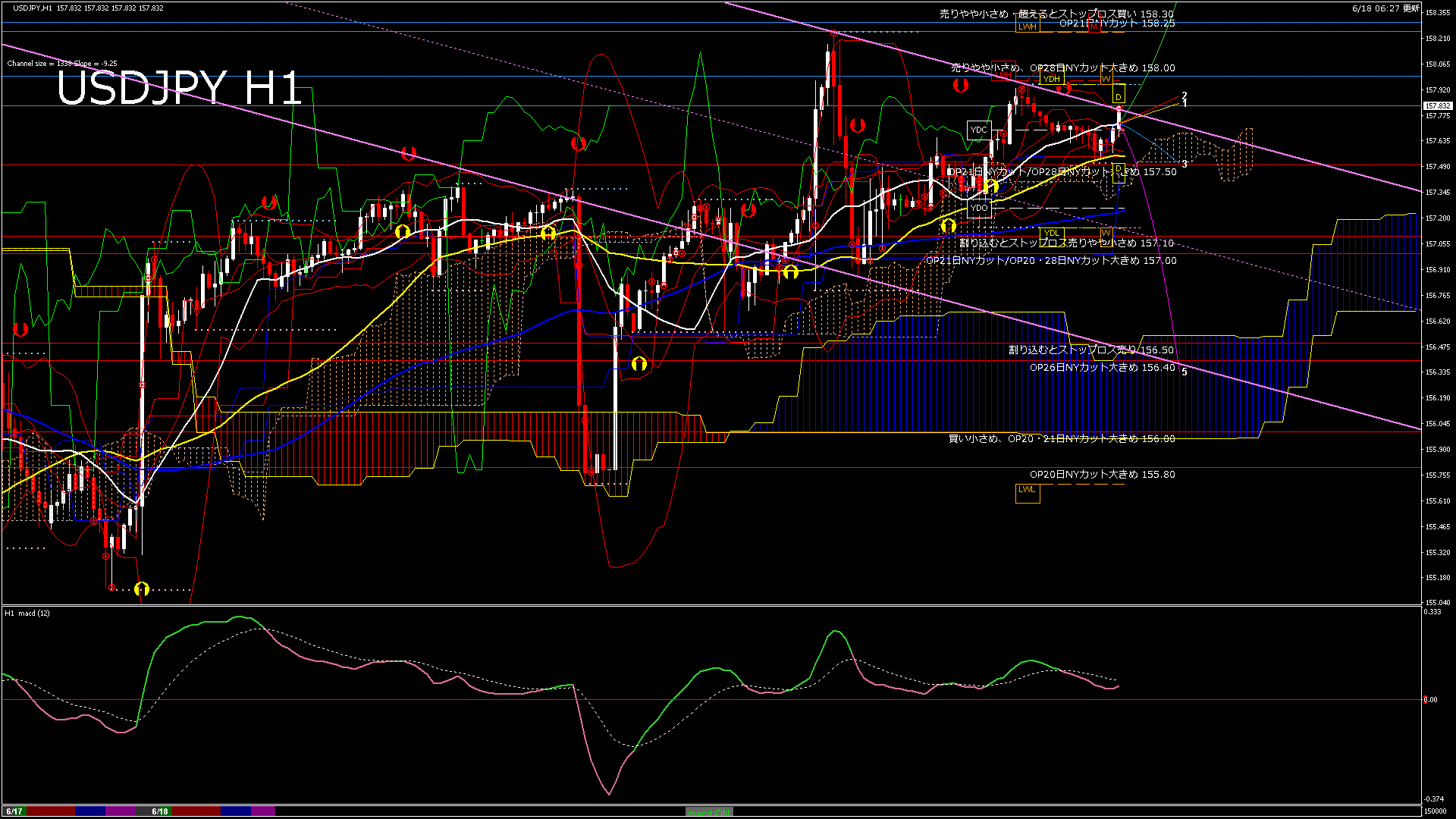Toggle the macd ON button
Viewport: 1456px width, 819px height.
tap(709, 812)
